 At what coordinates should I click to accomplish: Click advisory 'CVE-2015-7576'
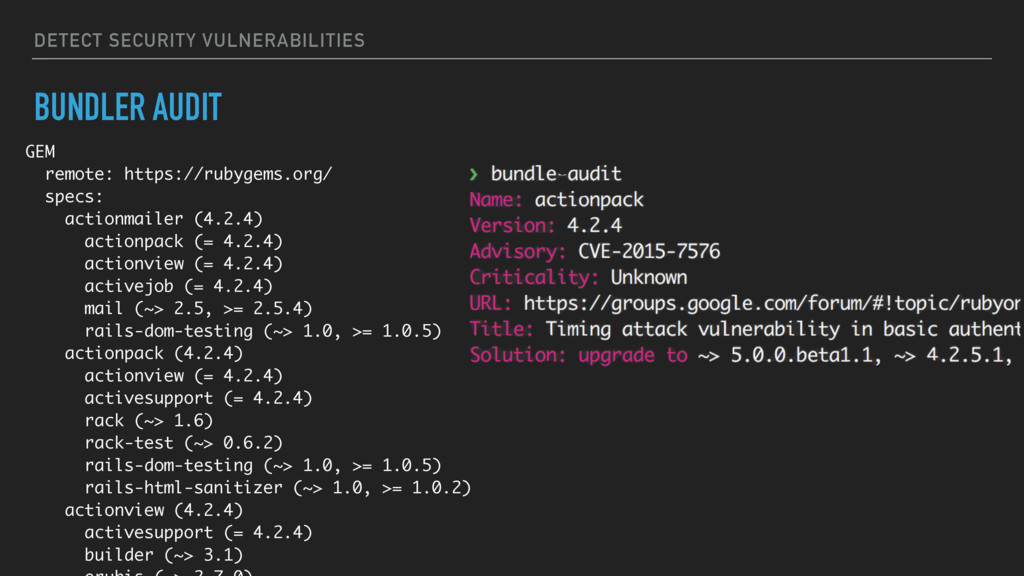point(649,251)
